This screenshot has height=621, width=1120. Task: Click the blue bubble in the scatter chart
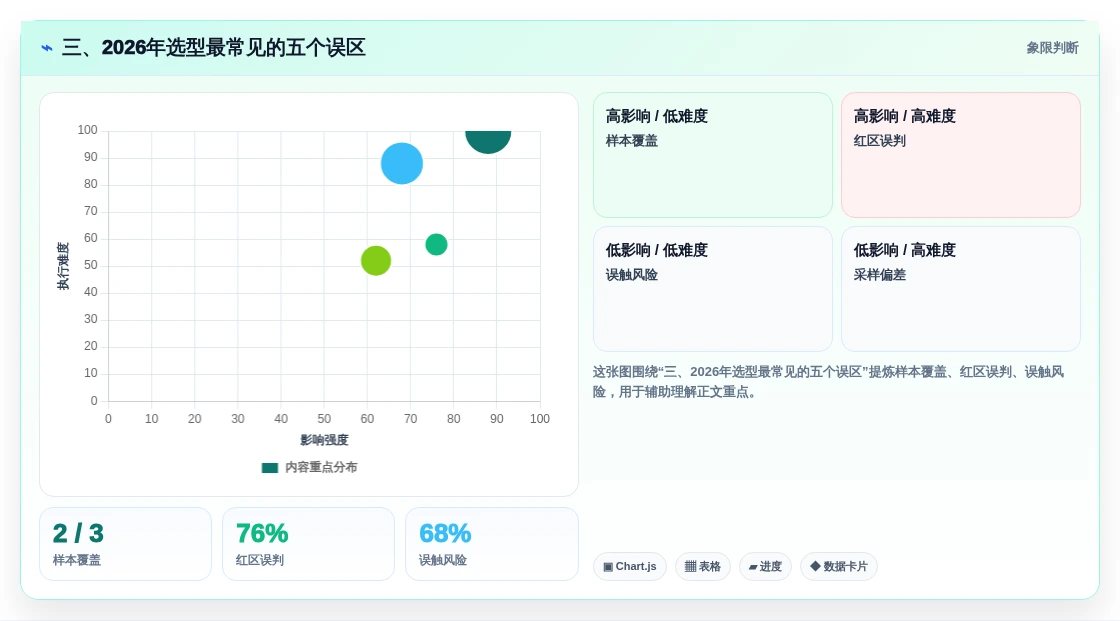coord(401,164)
